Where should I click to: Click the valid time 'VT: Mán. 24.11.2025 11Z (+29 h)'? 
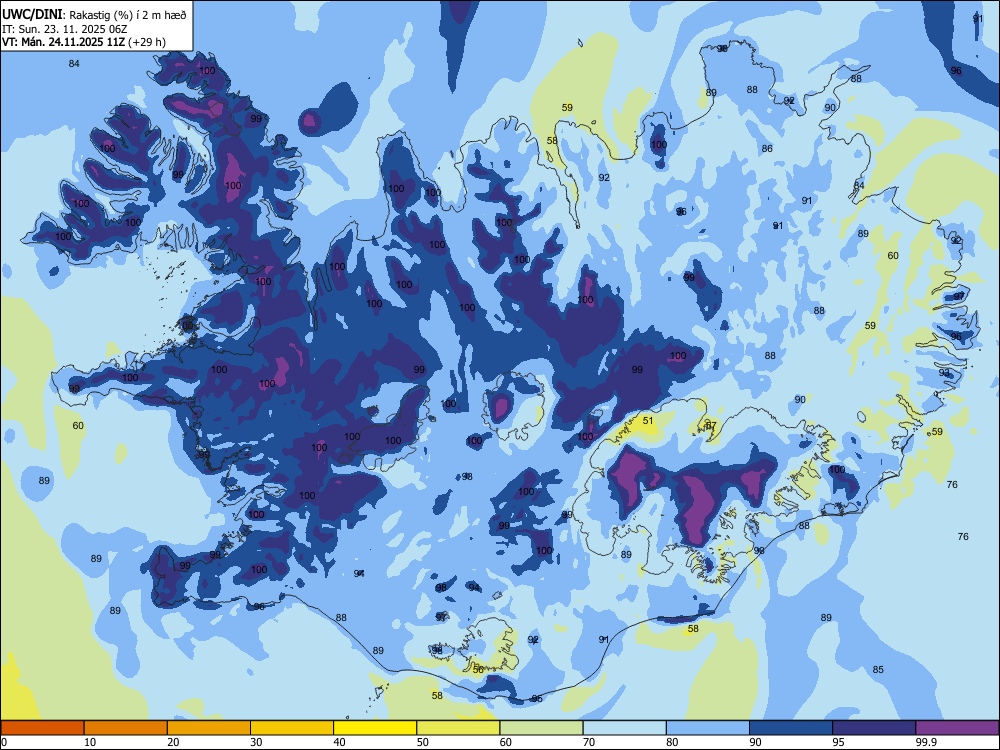tap(84, 42)
